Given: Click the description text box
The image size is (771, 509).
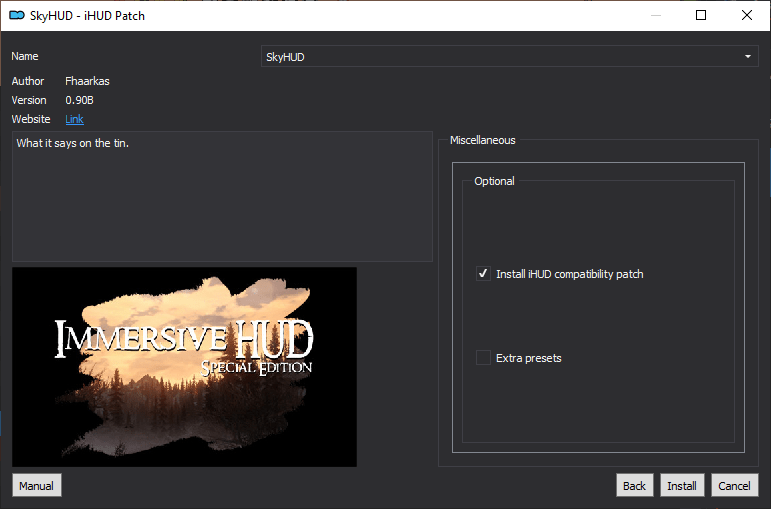Looking at the screenshot, I should pos(222,196).
